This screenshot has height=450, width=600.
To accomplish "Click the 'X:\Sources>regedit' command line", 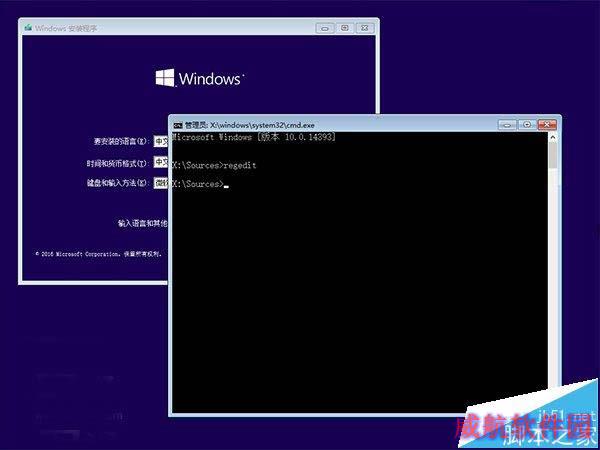I will pyautogui.click(x=214, y=165).
